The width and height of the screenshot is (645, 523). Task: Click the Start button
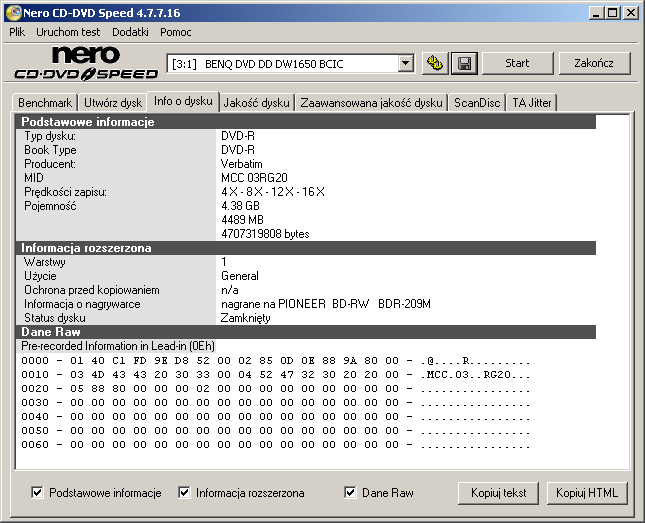(517, 63)
